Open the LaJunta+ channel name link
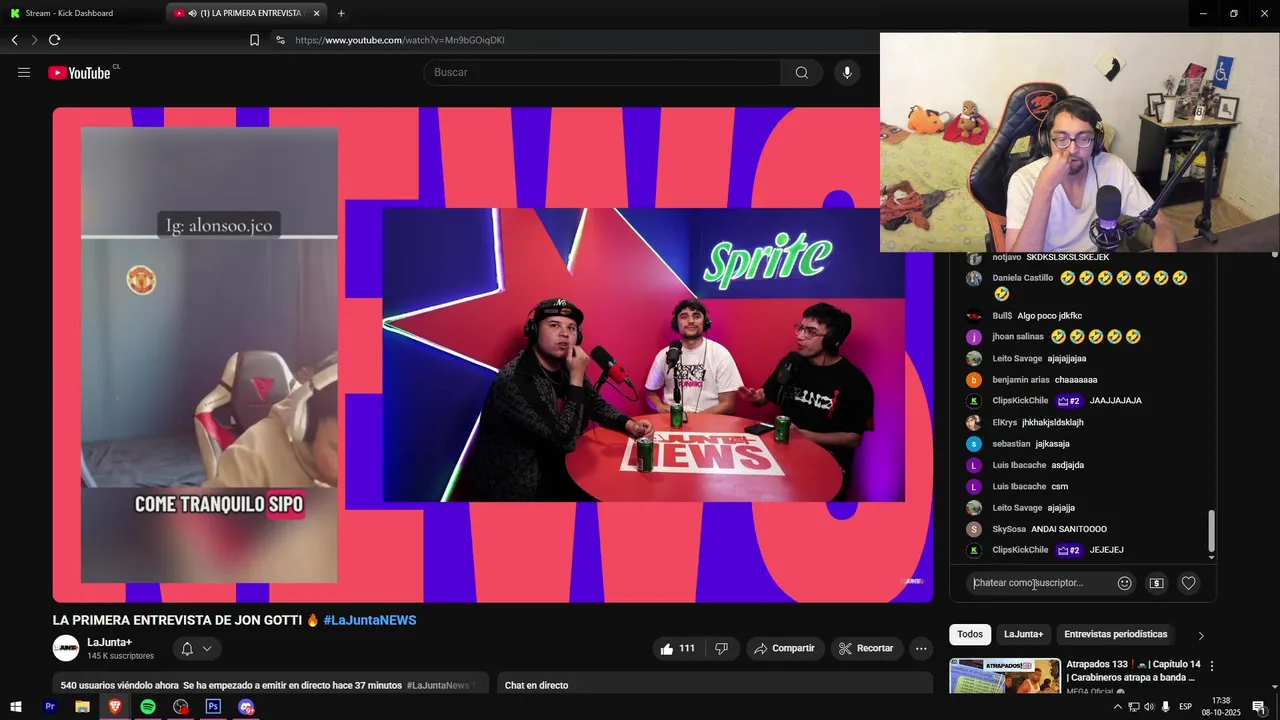 point(110,642)
